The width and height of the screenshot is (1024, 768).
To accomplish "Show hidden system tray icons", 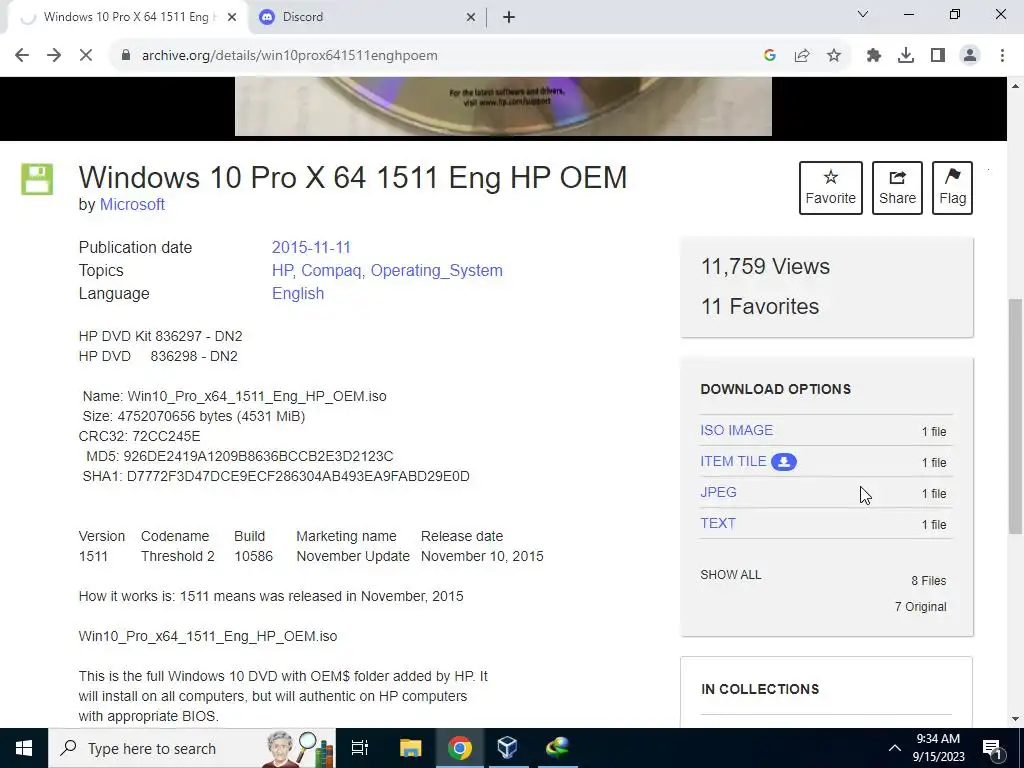I will [x=895, y=748].
